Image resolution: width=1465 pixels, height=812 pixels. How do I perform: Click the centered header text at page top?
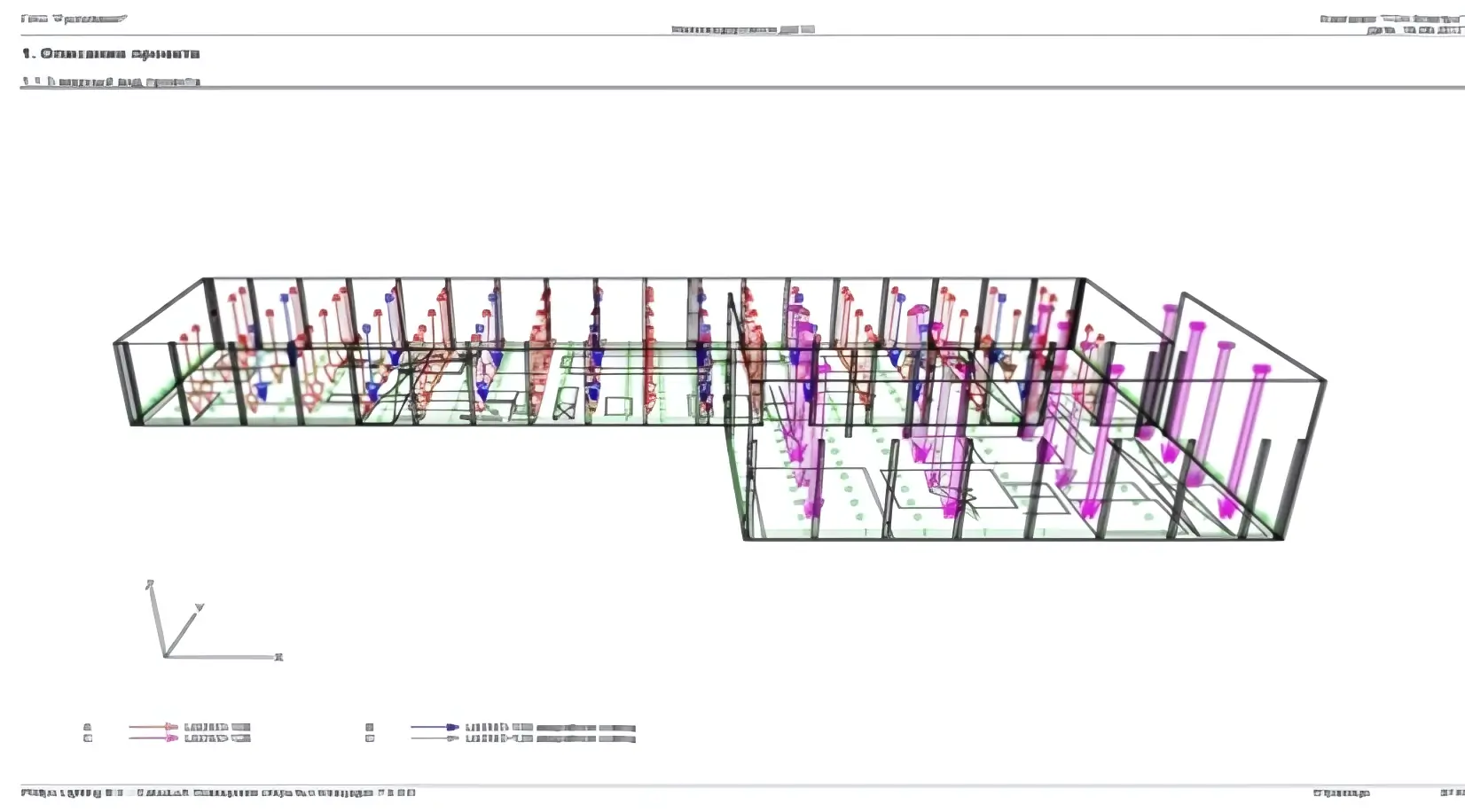click(742, 29)
